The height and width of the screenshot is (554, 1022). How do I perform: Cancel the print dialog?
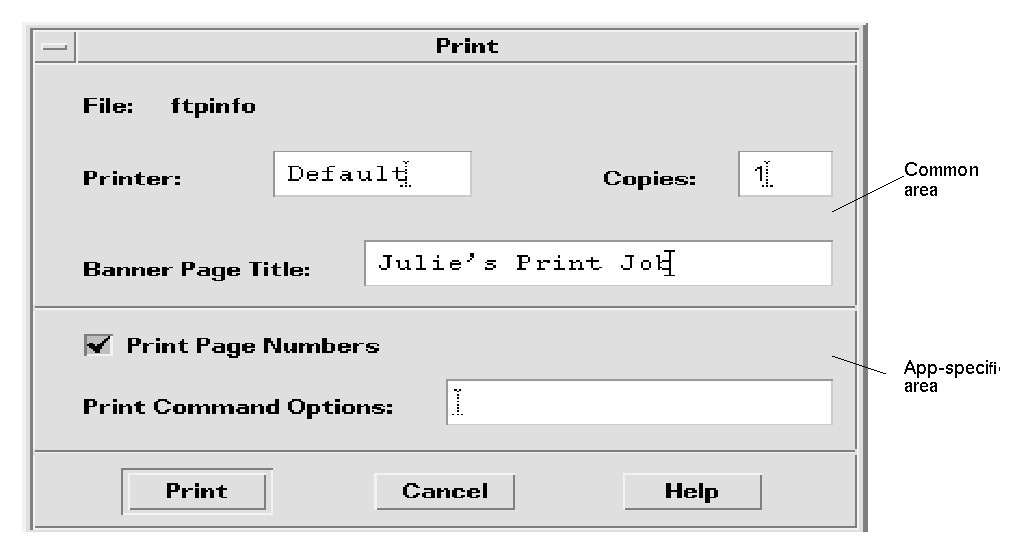point(445,491)
